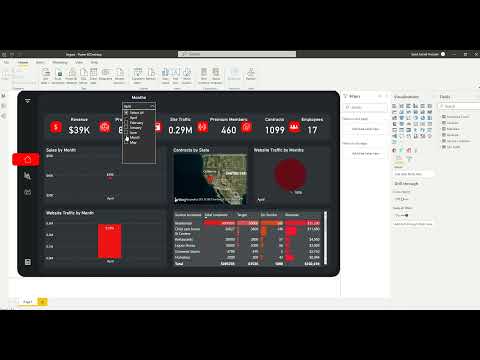Tick the February checkbox in Months slicer
Viewport: 480px width, 360px height.
[x=126, y=123]
